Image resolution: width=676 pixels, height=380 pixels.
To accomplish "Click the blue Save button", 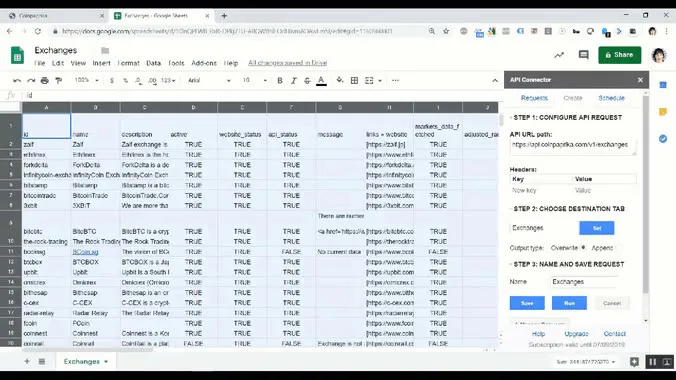I will coord(527,303).
